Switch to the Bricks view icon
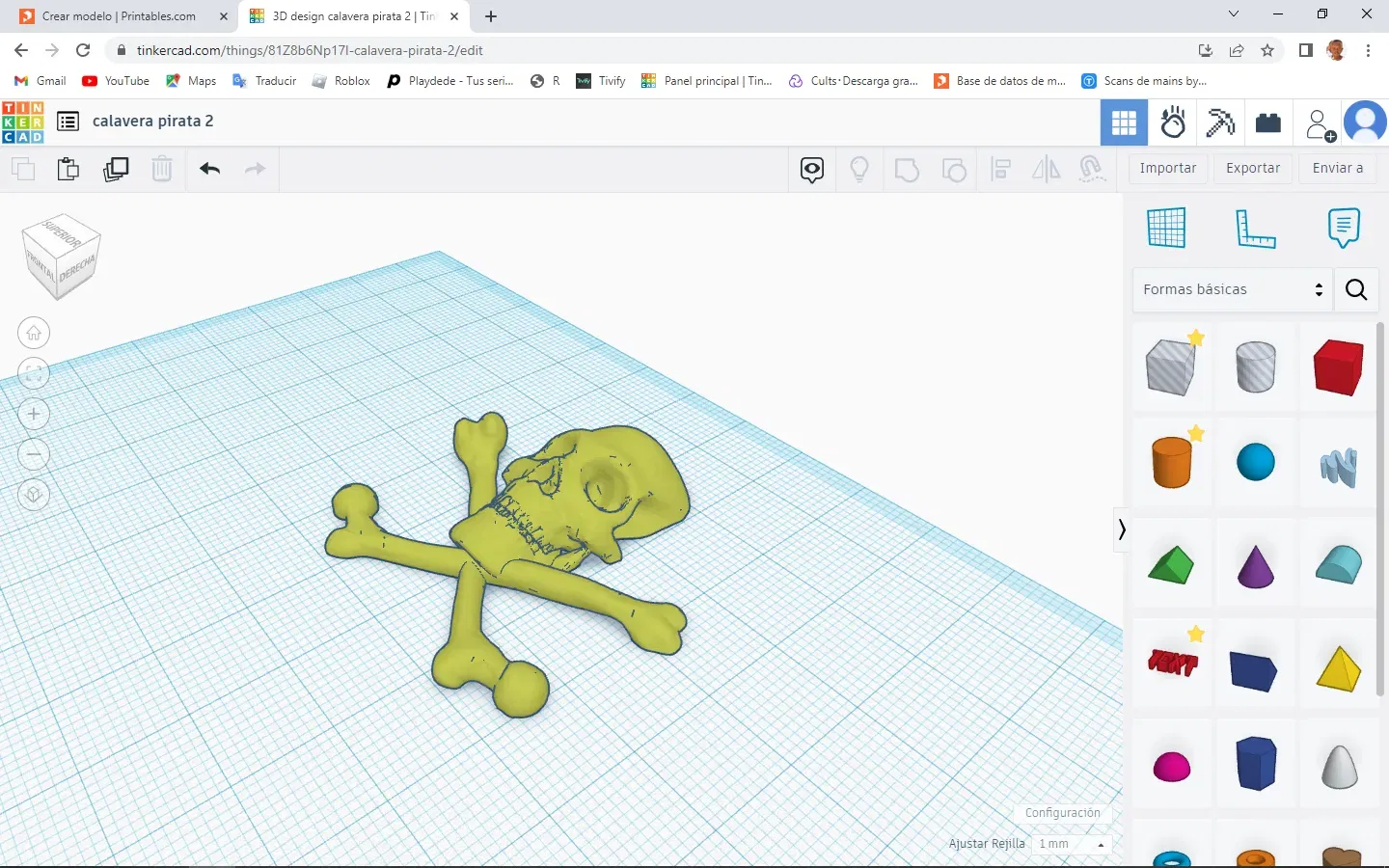Viewport: 1389px width, 868px height. pos(1267,123)
